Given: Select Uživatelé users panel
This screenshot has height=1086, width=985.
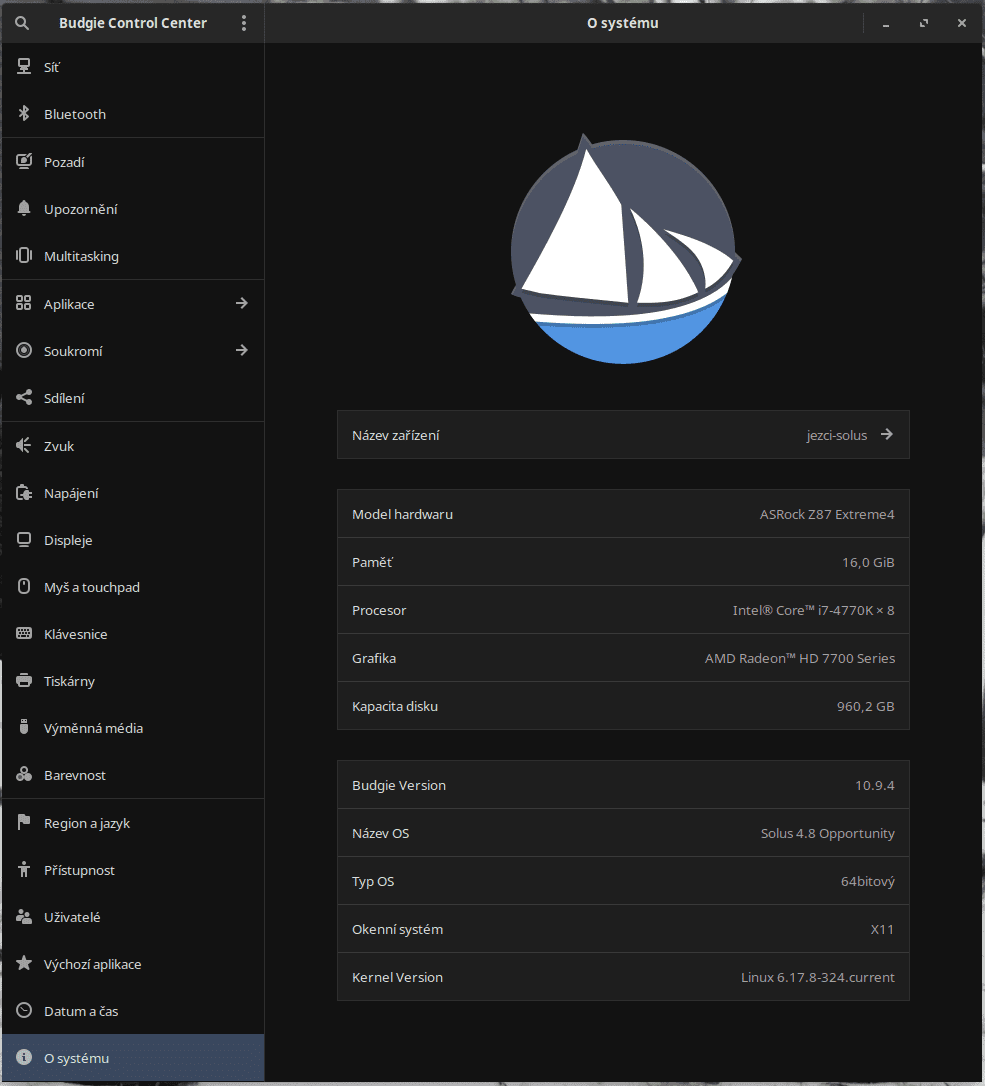Looking at the screenshot, I should [133, 918].
